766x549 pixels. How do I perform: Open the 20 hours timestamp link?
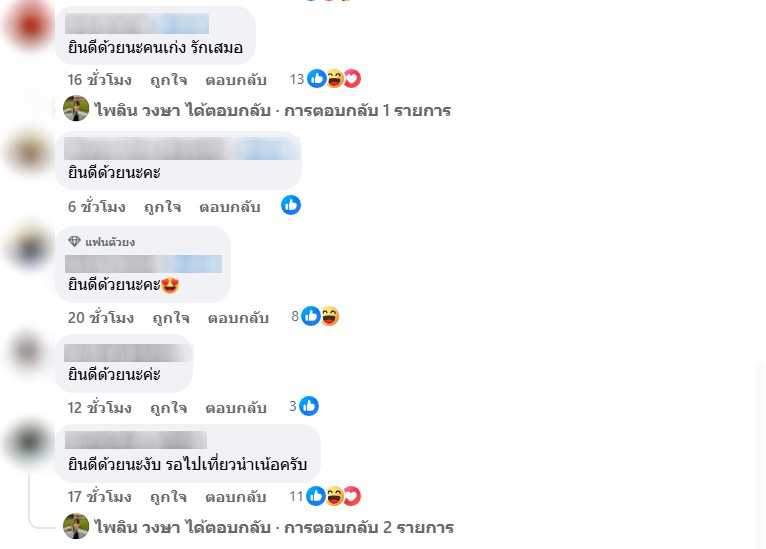[x=101, y=318]
